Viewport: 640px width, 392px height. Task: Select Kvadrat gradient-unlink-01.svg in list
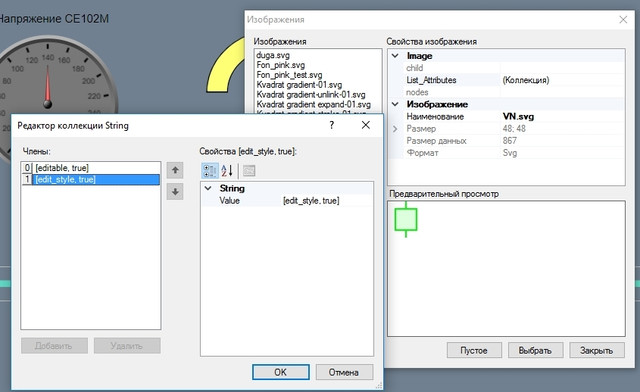point(311,94)
